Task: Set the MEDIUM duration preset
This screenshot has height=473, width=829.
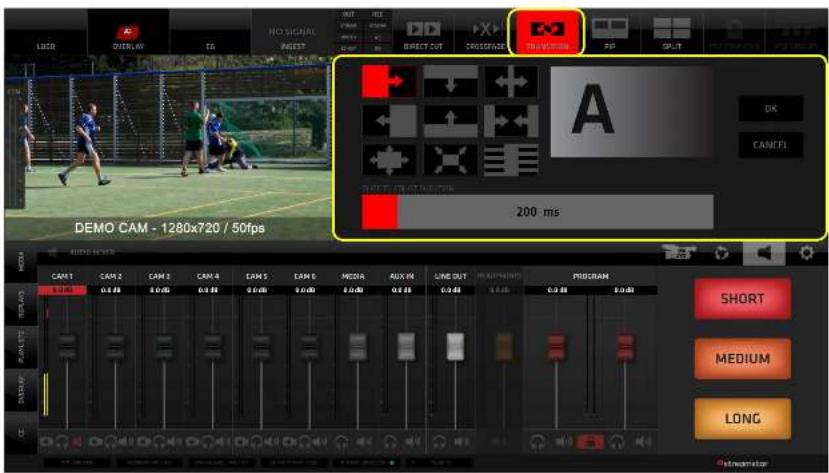Action: pyautogui.click(x=742, y=359)
